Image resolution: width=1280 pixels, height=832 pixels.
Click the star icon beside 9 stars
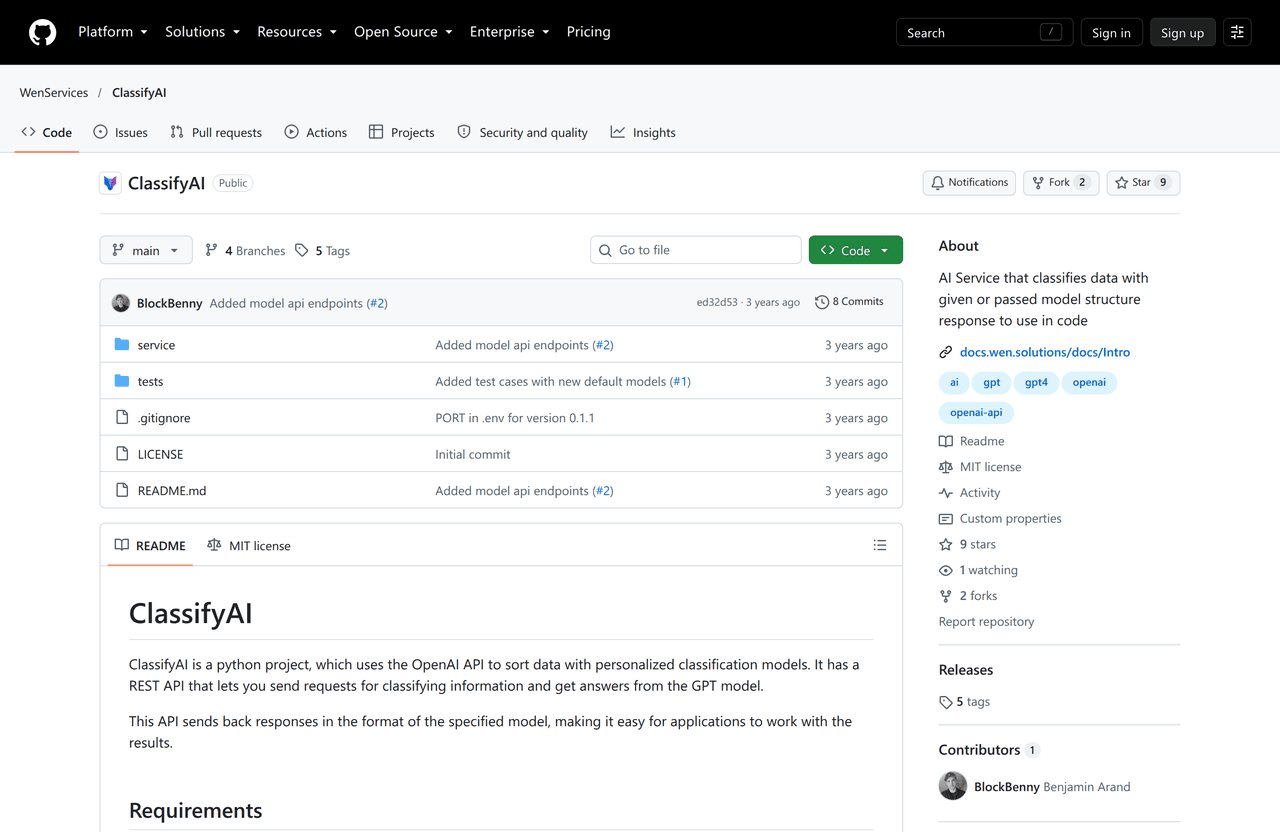point(946,544)
